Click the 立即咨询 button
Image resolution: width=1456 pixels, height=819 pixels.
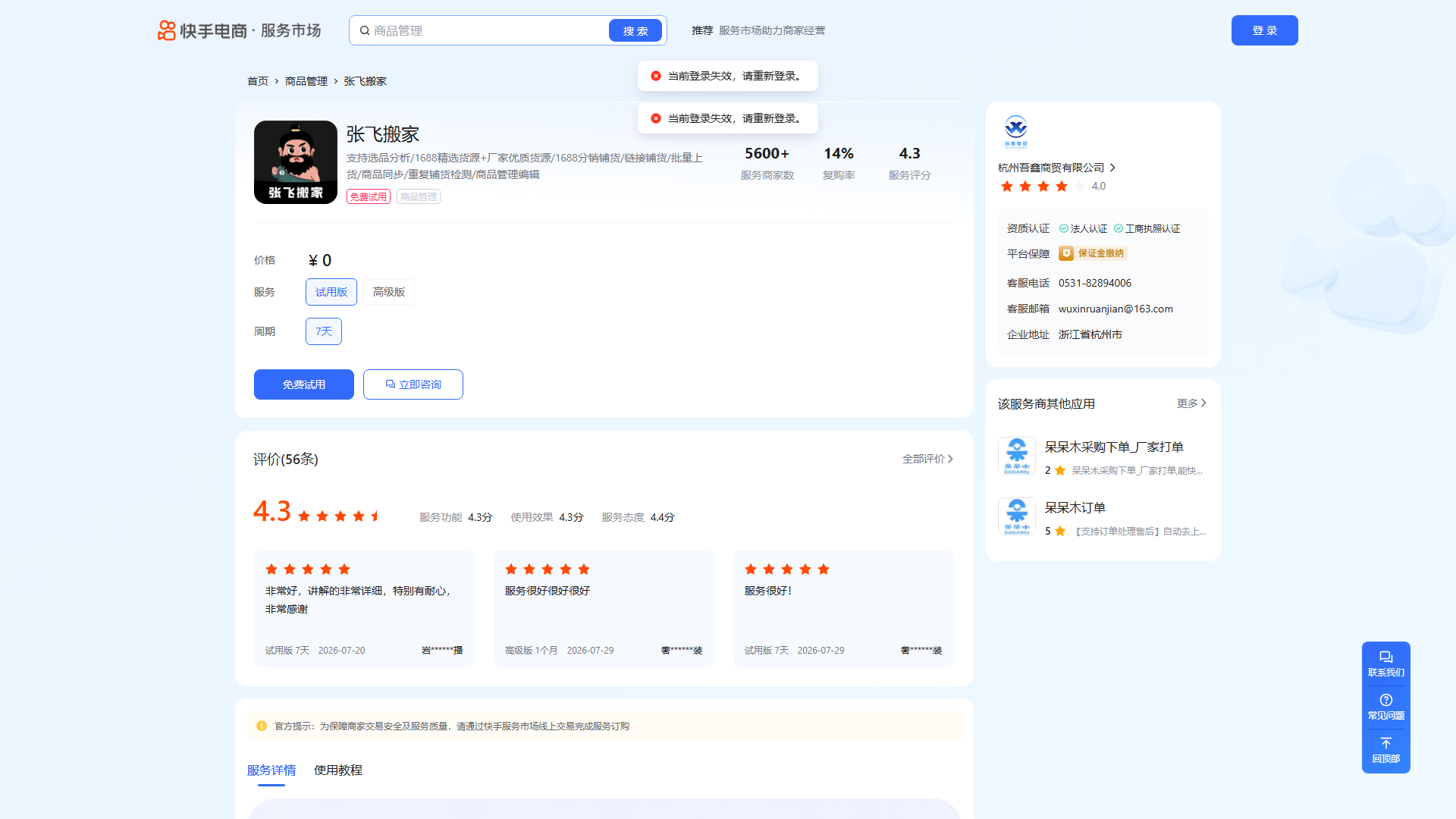(413, 384)
